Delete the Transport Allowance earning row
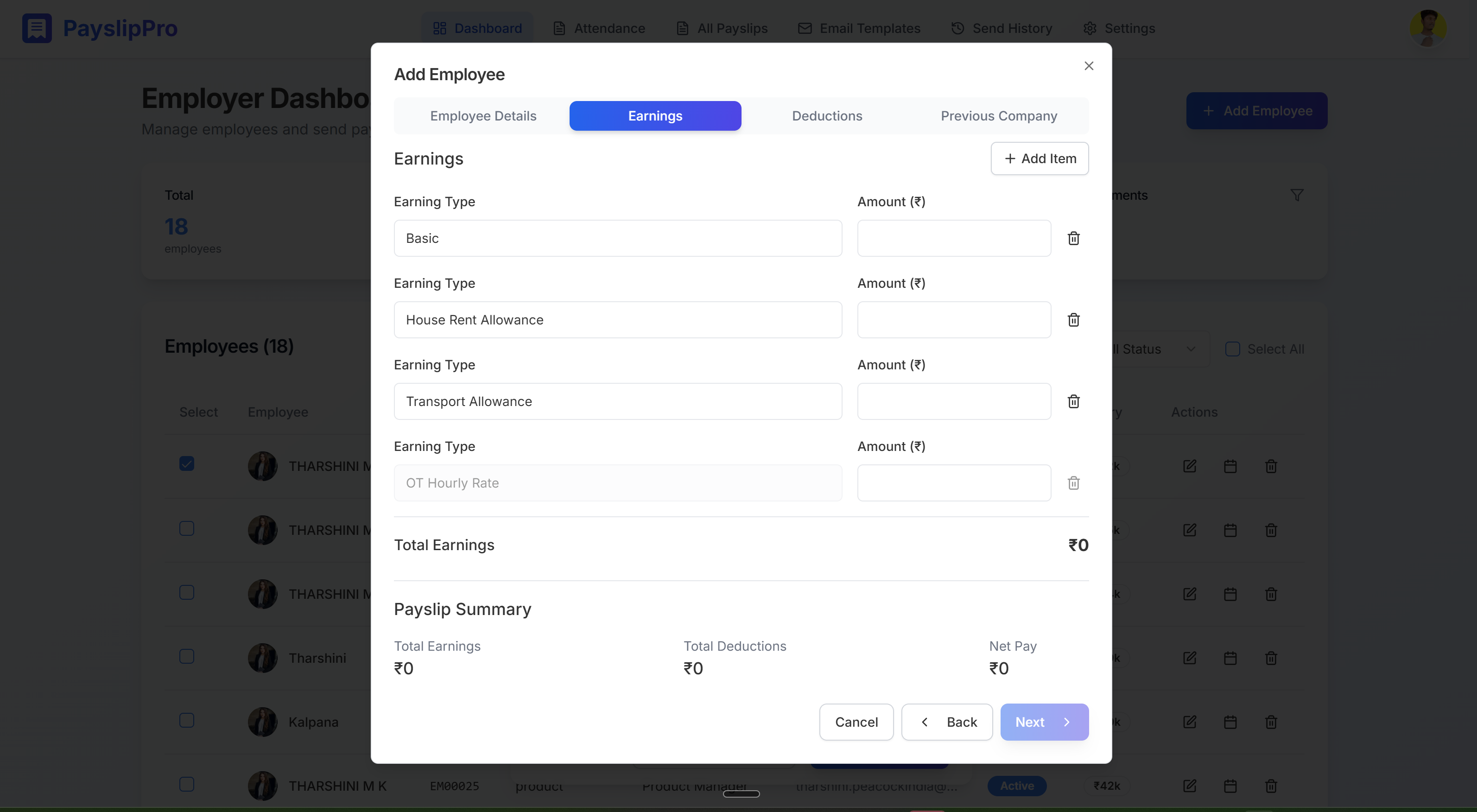Viewport: 1477px width, 812px height. (x=1073, y=401)
